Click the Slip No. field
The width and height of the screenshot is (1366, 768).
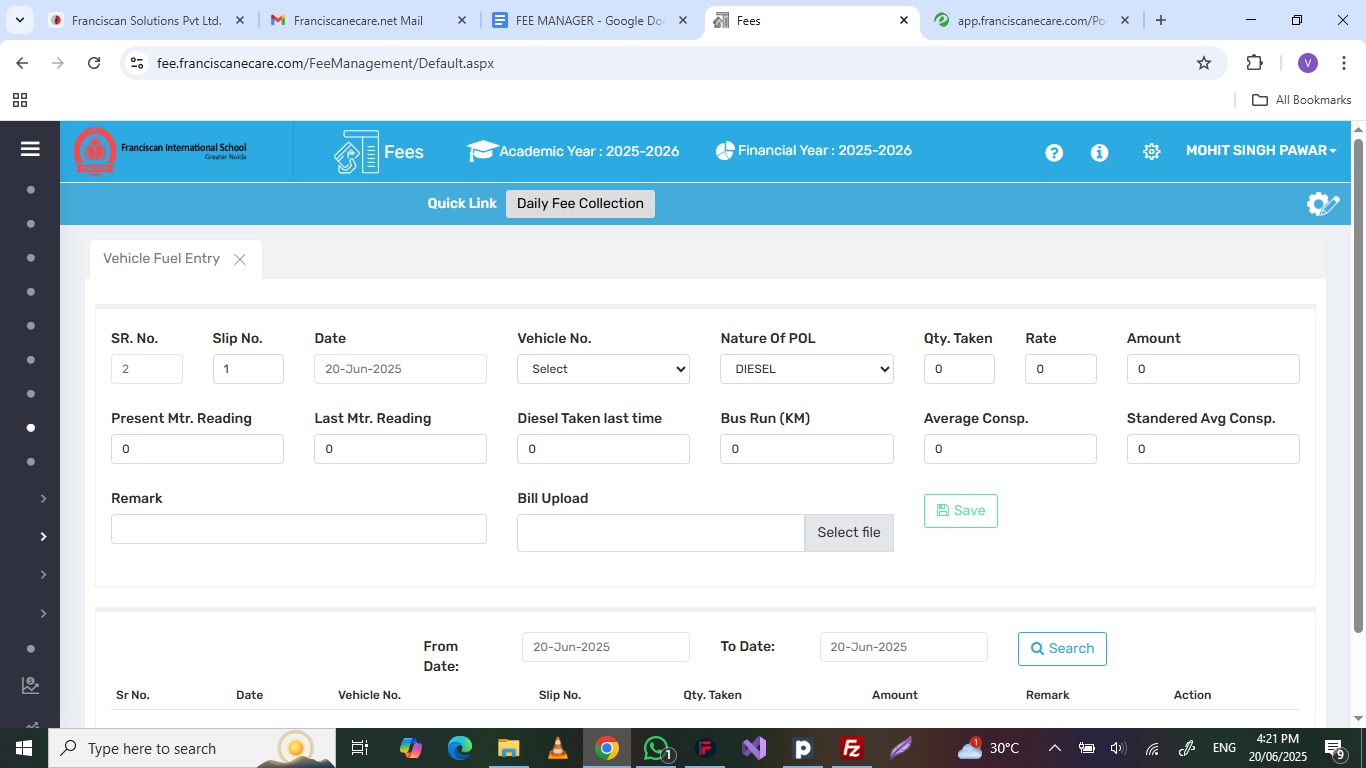(248, 369)
